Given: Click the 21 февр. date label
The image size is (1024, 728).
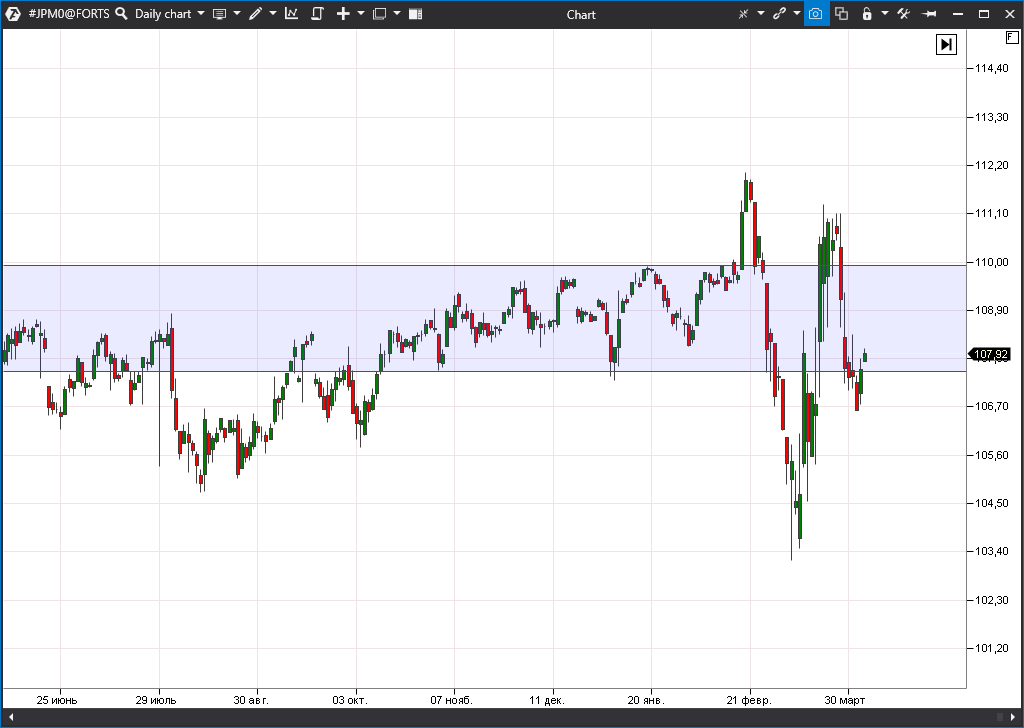Looking at the screenshot, I should 749,700.
